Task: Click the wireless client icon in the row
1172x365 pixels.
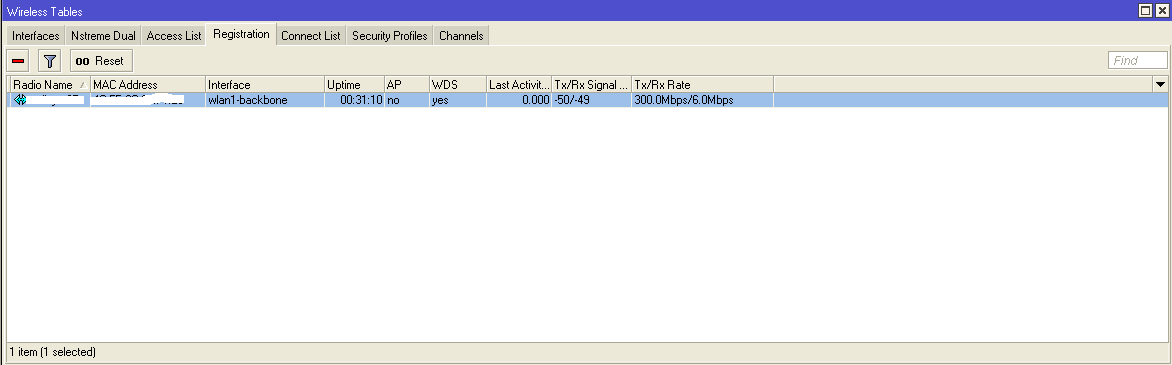Action: tap(20, 99)
